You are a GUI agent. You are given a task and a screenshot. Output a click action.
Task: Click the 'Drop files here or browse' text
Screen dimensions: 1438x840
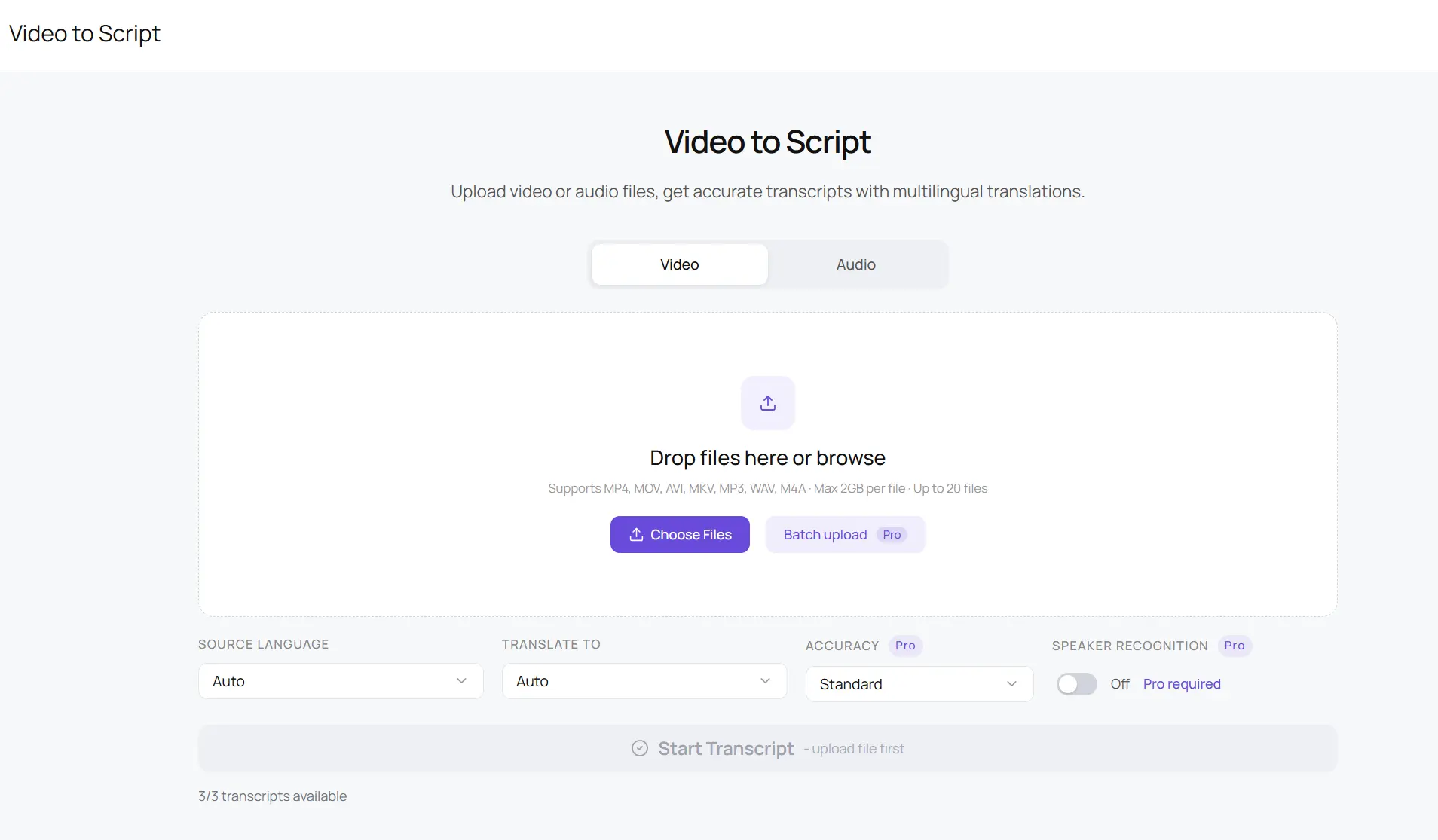(767, 457)
